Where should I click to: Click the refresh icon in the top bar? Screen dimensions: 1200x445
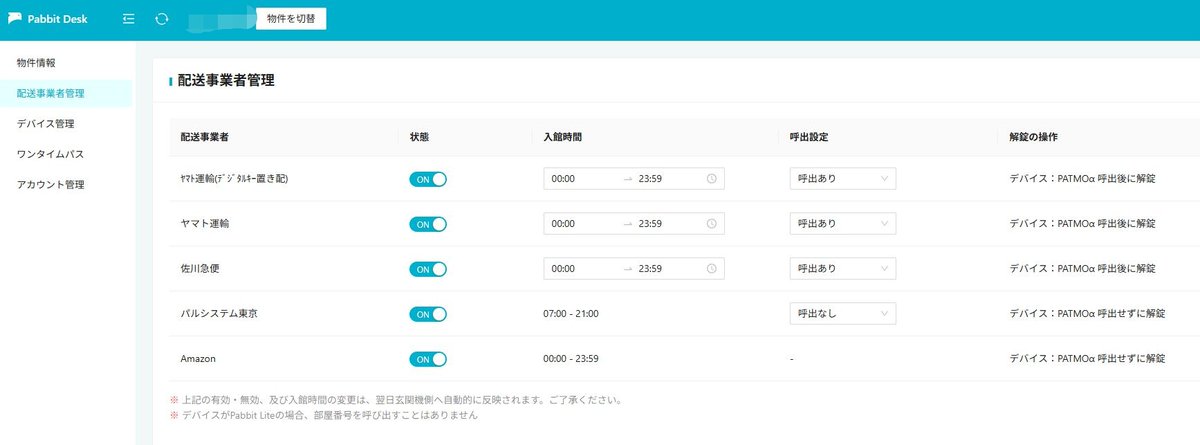pos(162,19)
